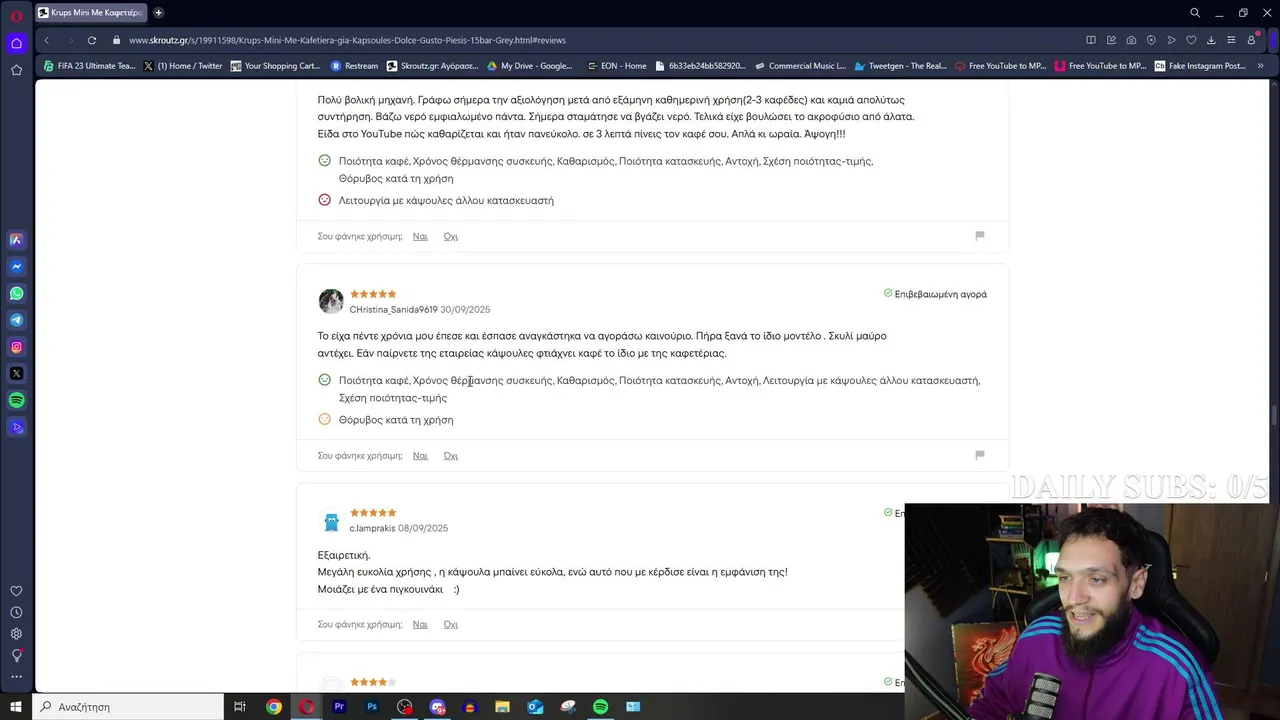This screenshot has height=720, width=1280.
Task: Search tabs with the magnifier icon
Action: (x=1195, y=13)
